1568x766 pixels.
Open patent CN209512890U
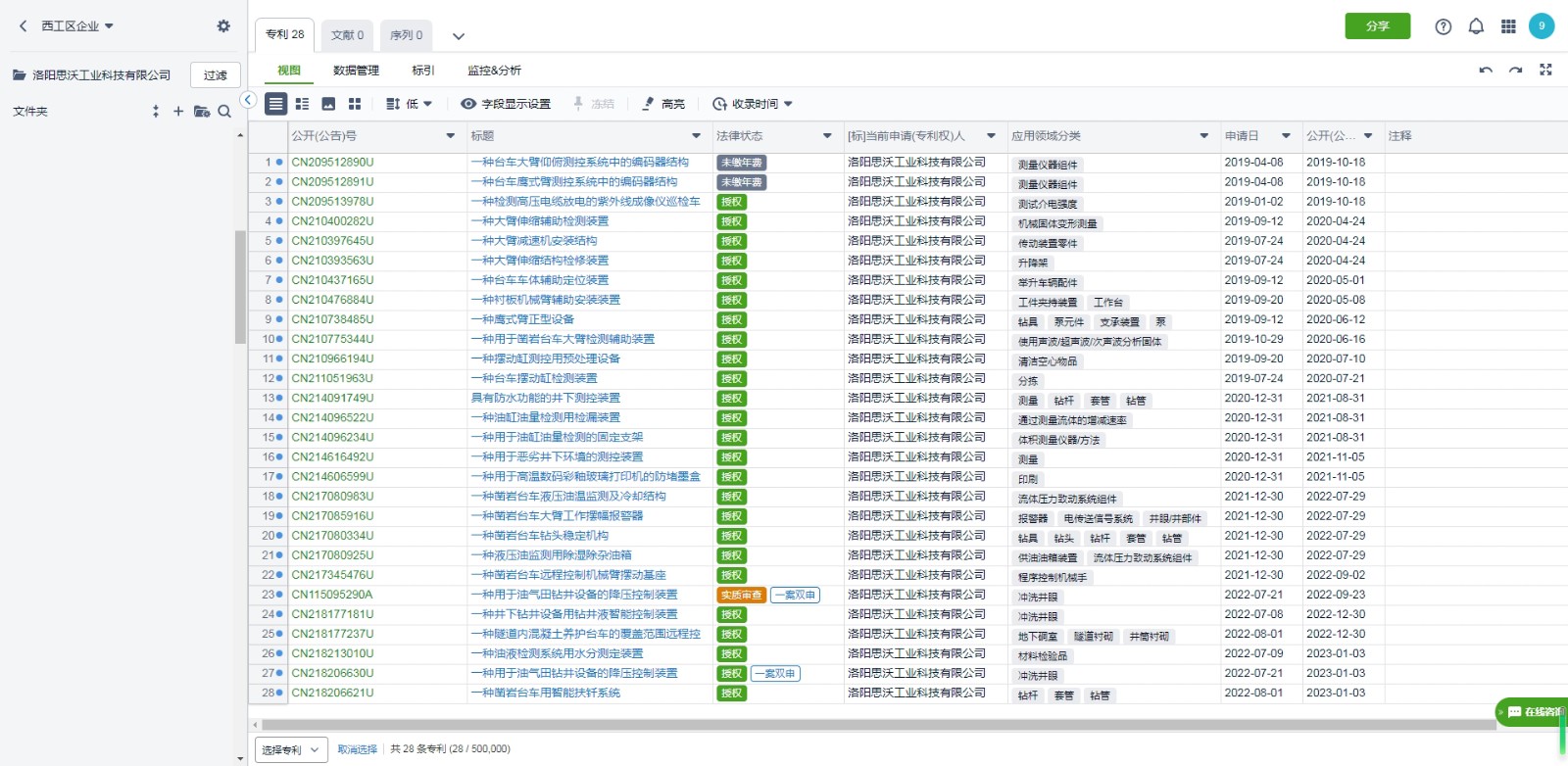point(332,163)
